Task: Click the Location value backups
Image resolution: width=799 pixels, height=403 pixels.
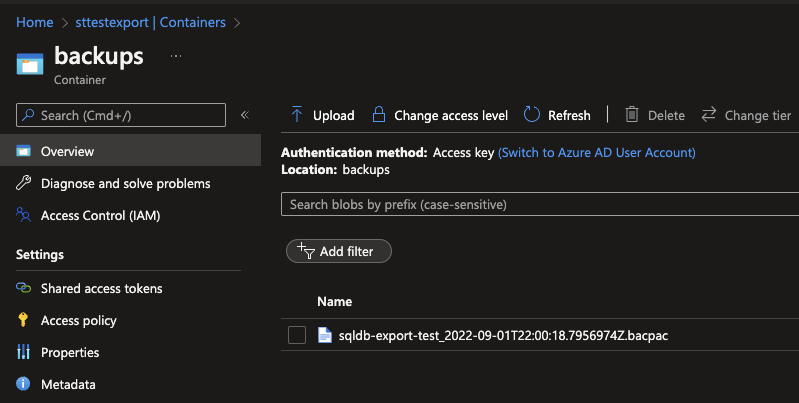Action: click(366, 169)
